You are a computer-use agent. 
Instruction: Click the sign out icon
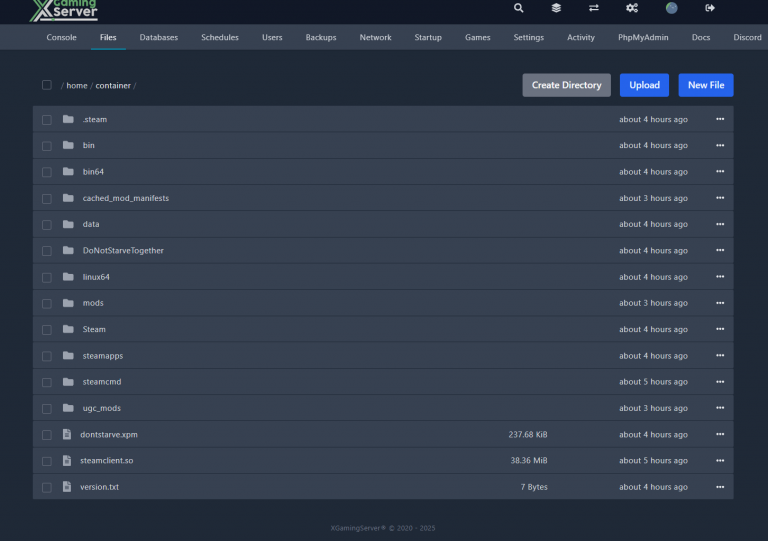(x=710, y=8)
